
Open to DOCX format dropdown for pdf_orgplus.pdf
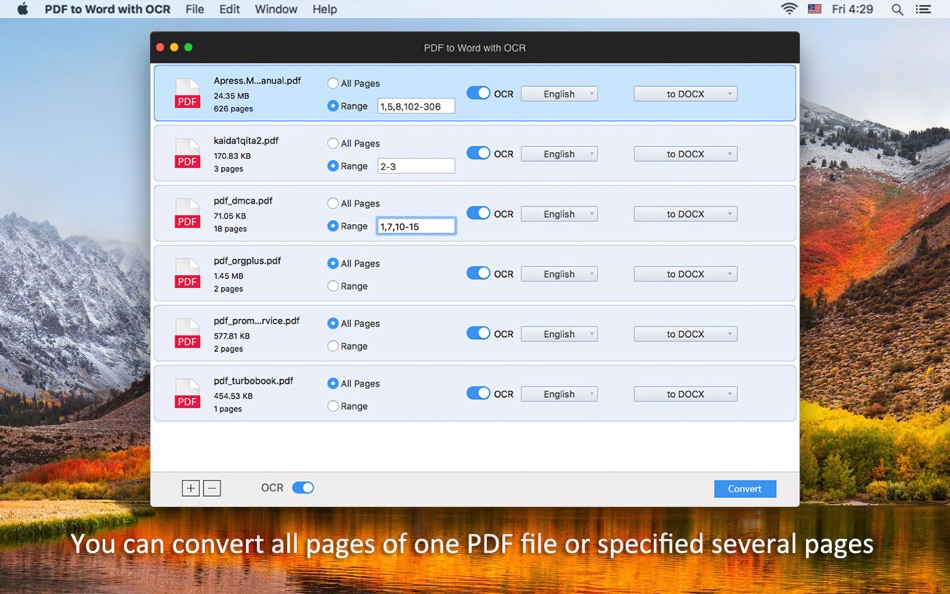pyautogui.click(x=686, y=274)
